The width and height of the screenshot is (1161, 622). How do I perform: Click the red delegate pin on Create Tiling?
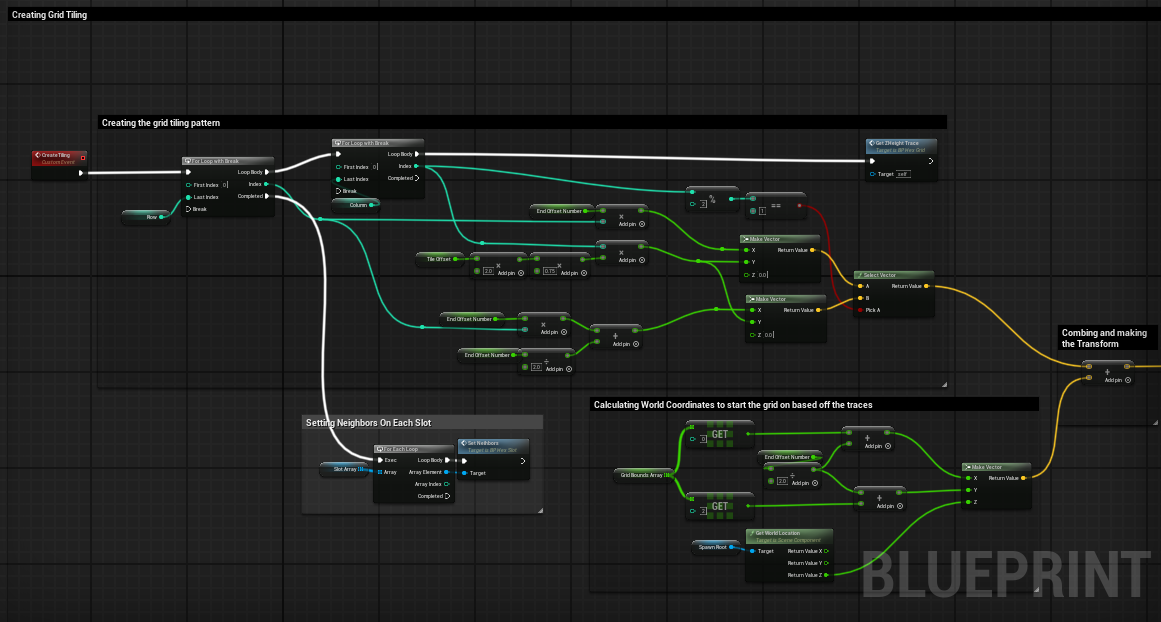coord(83,156)
